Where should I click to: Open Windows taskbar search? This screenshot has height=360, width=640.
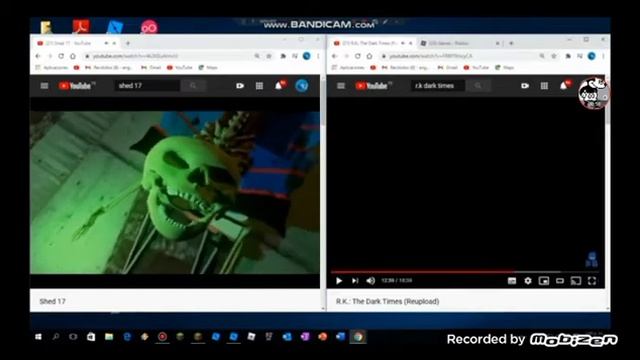tap(56, 337)
